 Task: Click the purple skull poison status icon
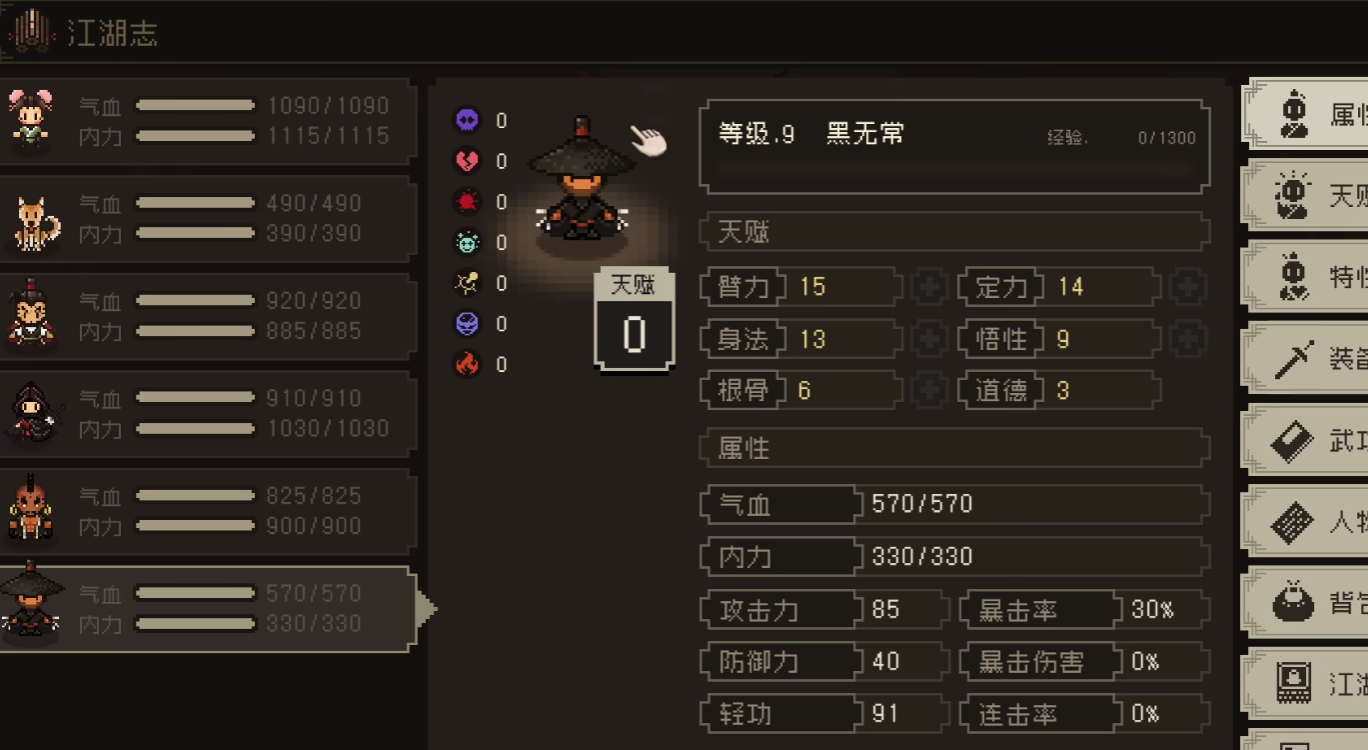[467, 121]
